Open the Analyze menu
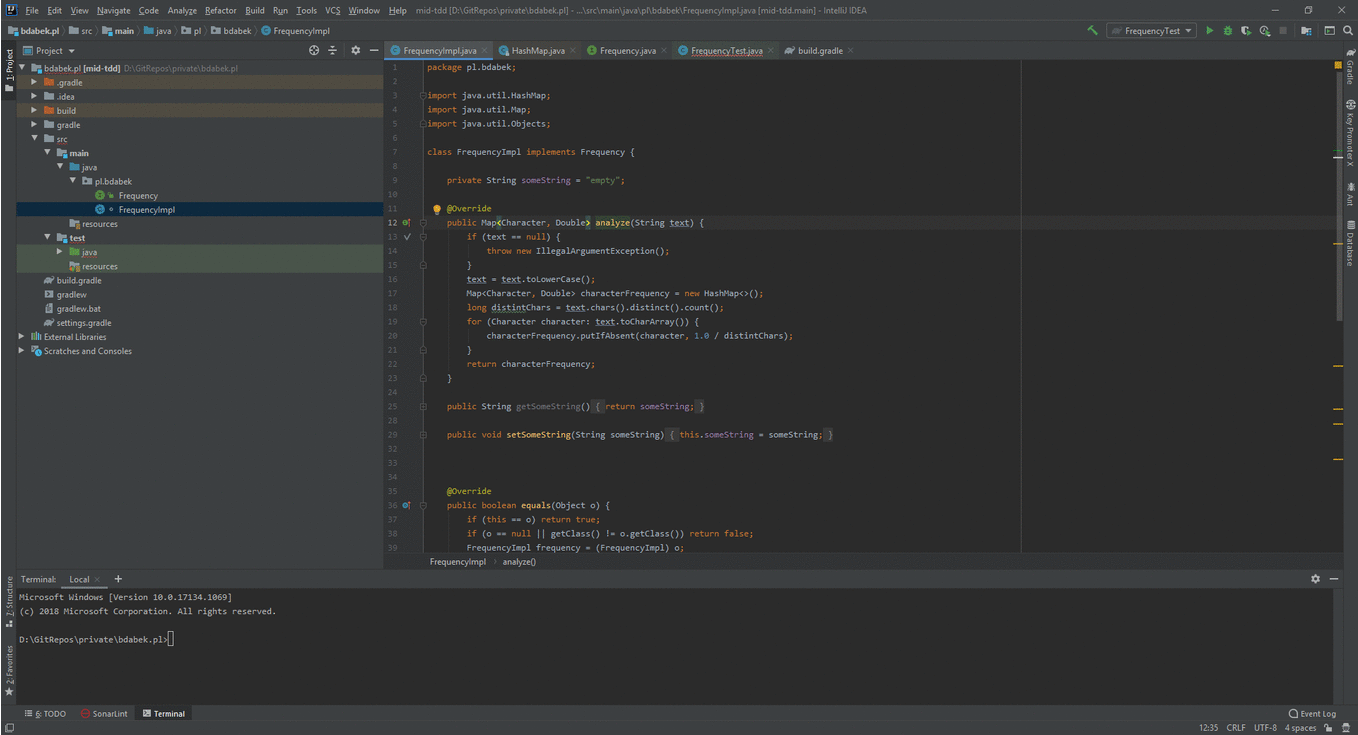The width and height of the screenshot is (1358, 735). [182, 10]
